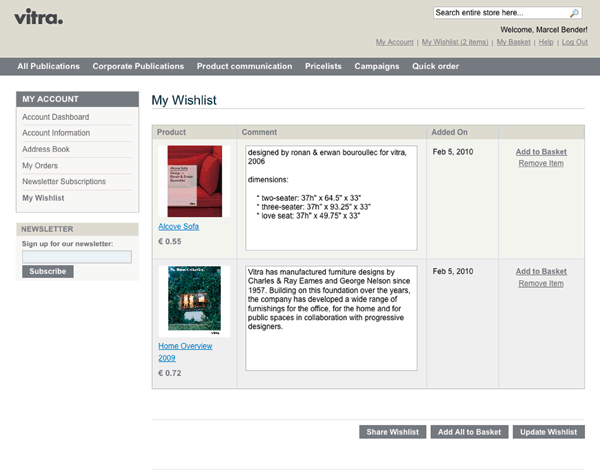
Task: Open the Quick order page
Action: point(435,66)
